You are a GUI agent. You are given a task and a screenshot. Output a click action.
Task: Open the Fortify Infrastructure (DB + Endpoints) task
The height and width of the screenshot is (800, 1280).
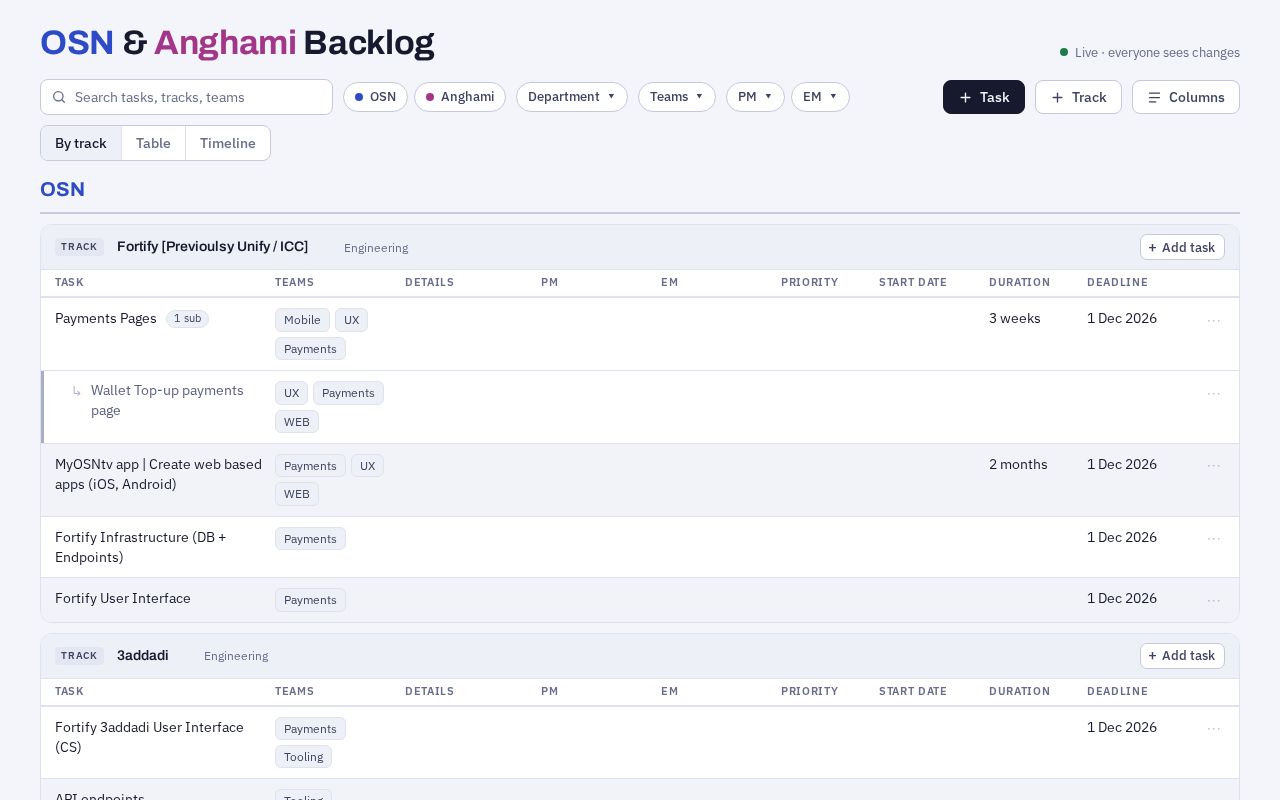(140, 547)
